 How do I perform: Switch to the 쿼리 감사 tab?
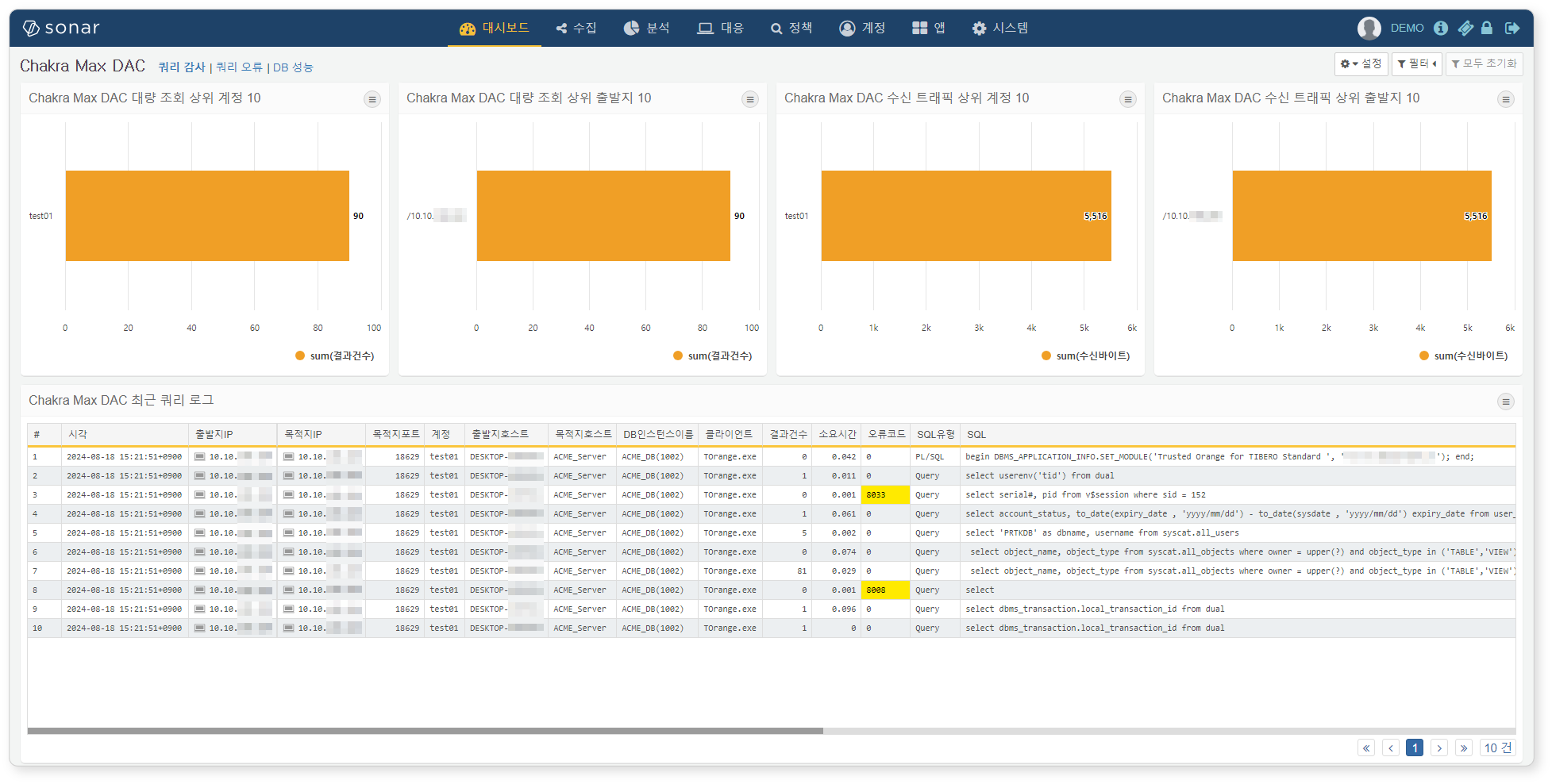[182, 67]
